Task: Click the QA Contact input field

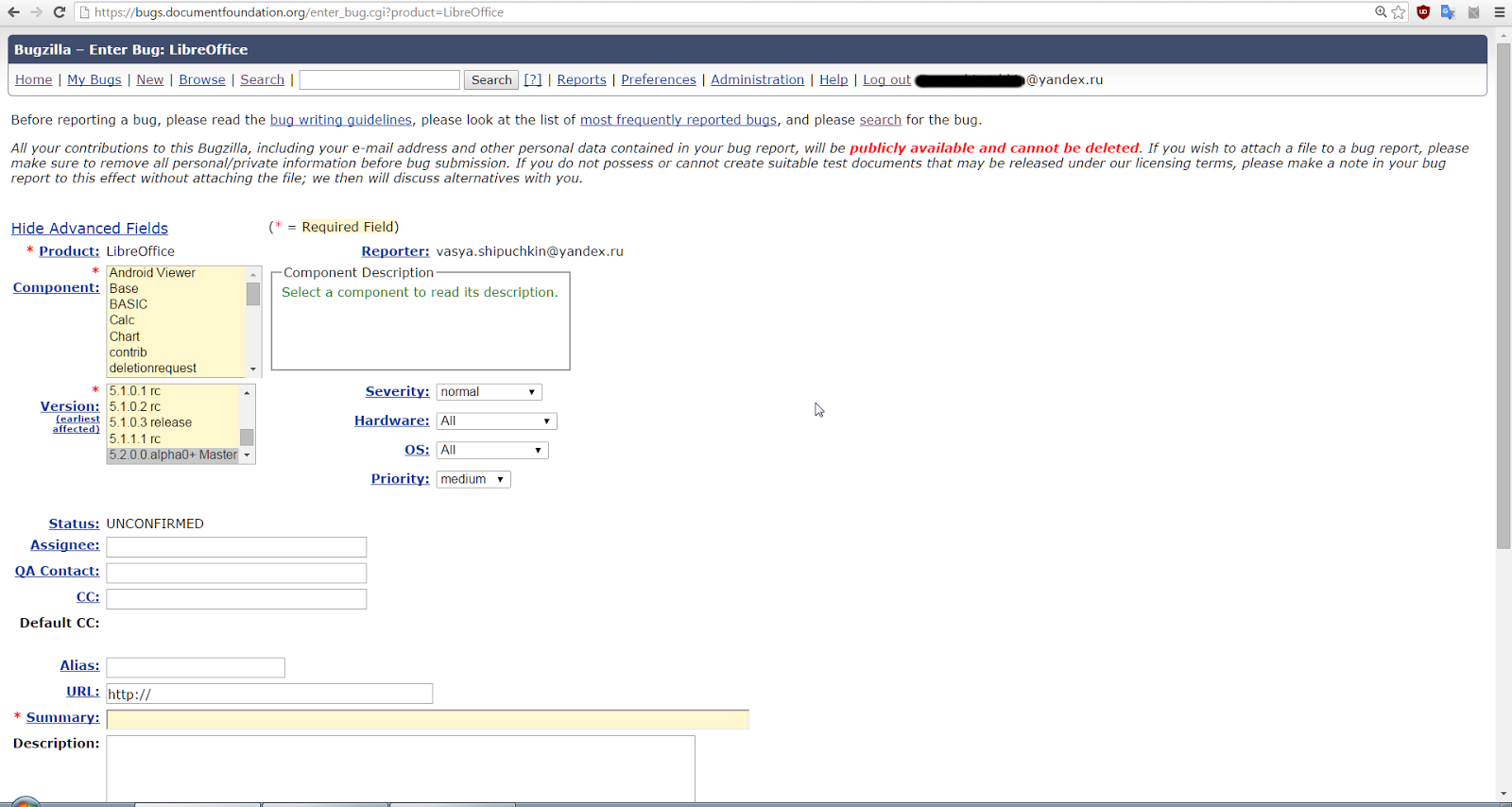Action: pyautogui.click(x=236, y=574)
